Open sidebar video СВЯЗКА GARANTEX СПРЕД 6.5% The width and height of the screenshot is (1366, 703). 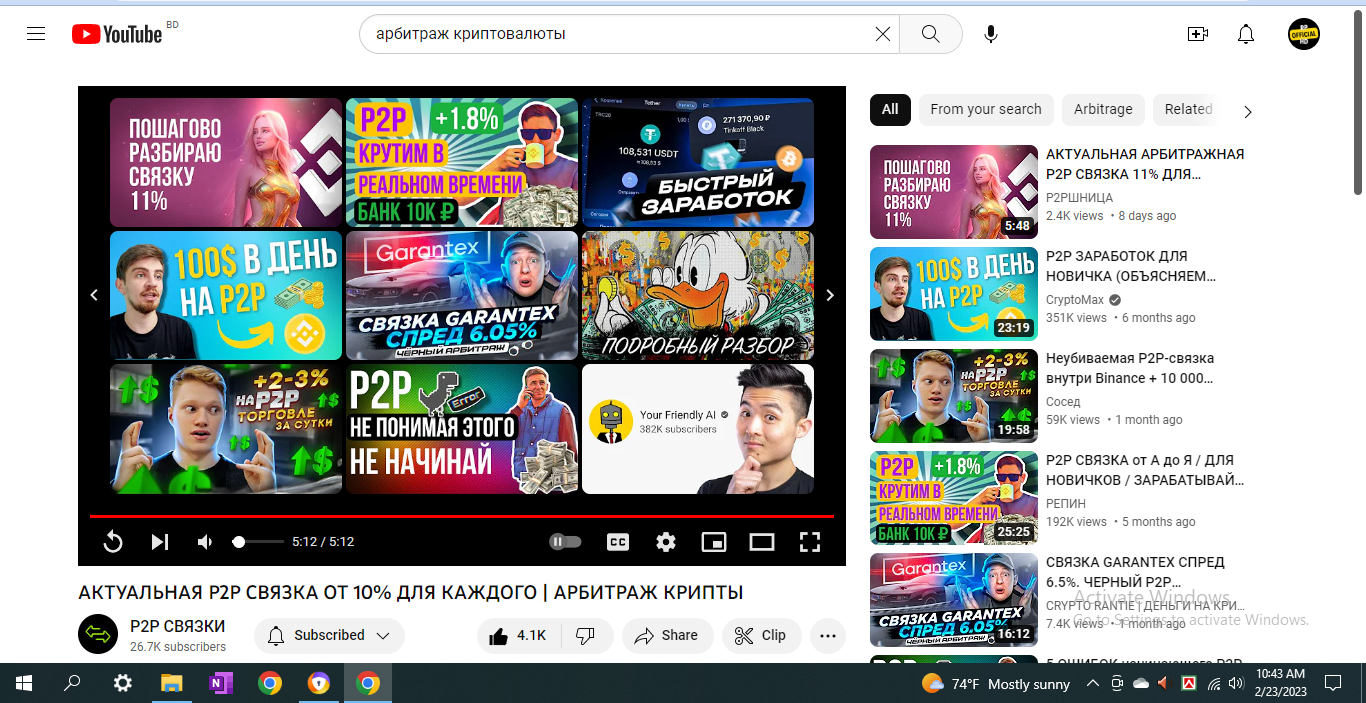click(1135, 572)
